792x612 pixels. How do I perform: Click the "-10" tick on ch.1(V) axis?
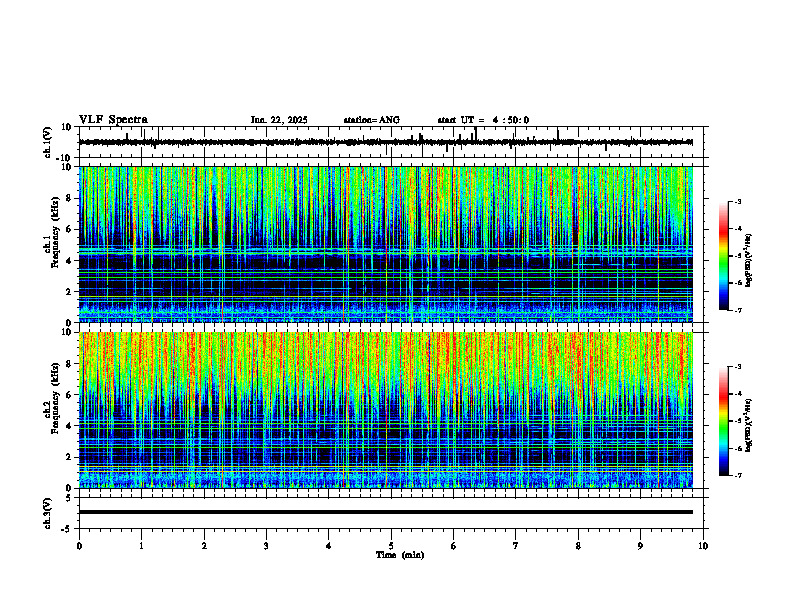65,158
